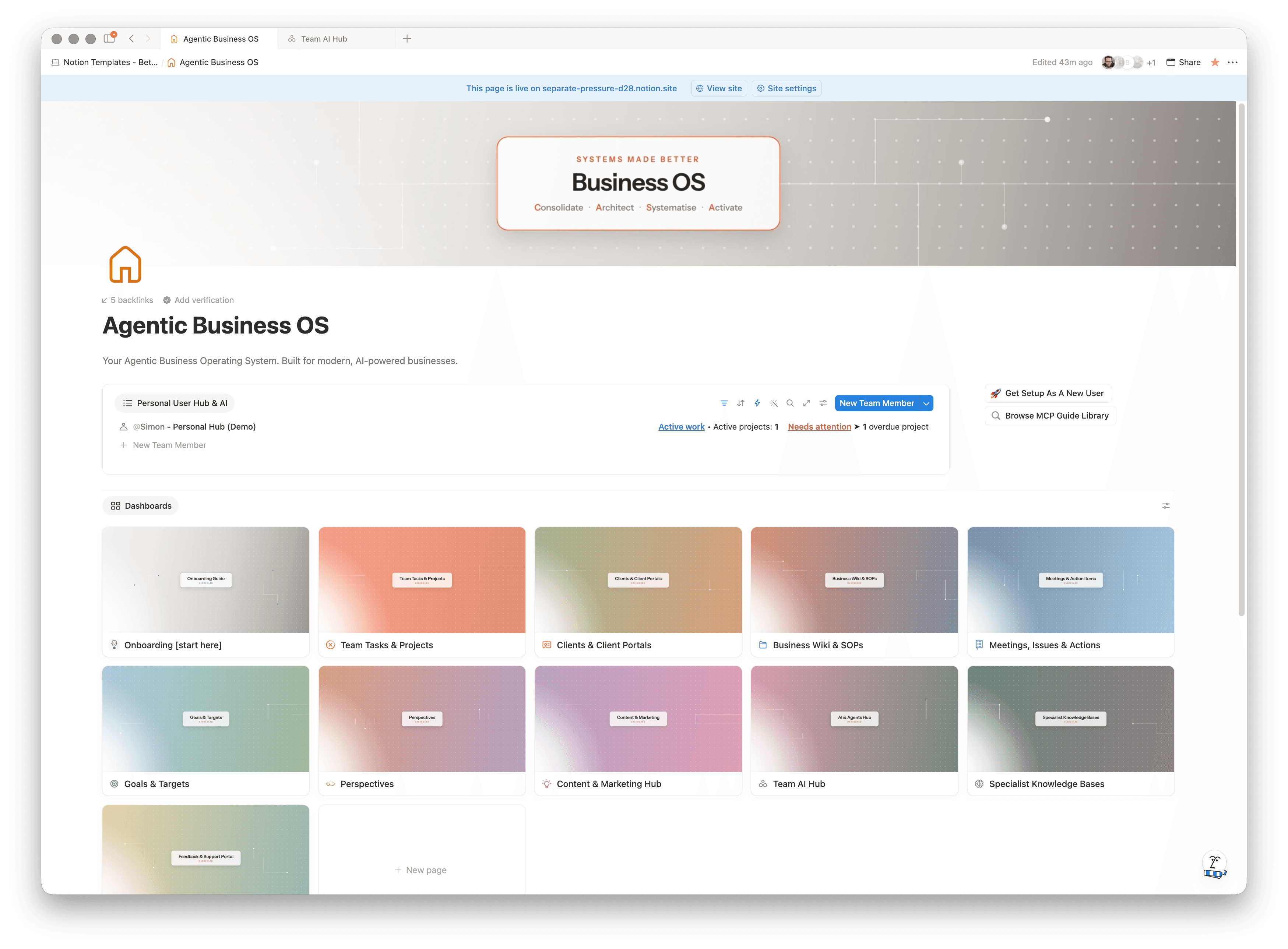Select the Personal User Hub & AI view tab

pyautogui.click(x=175, y=403)
